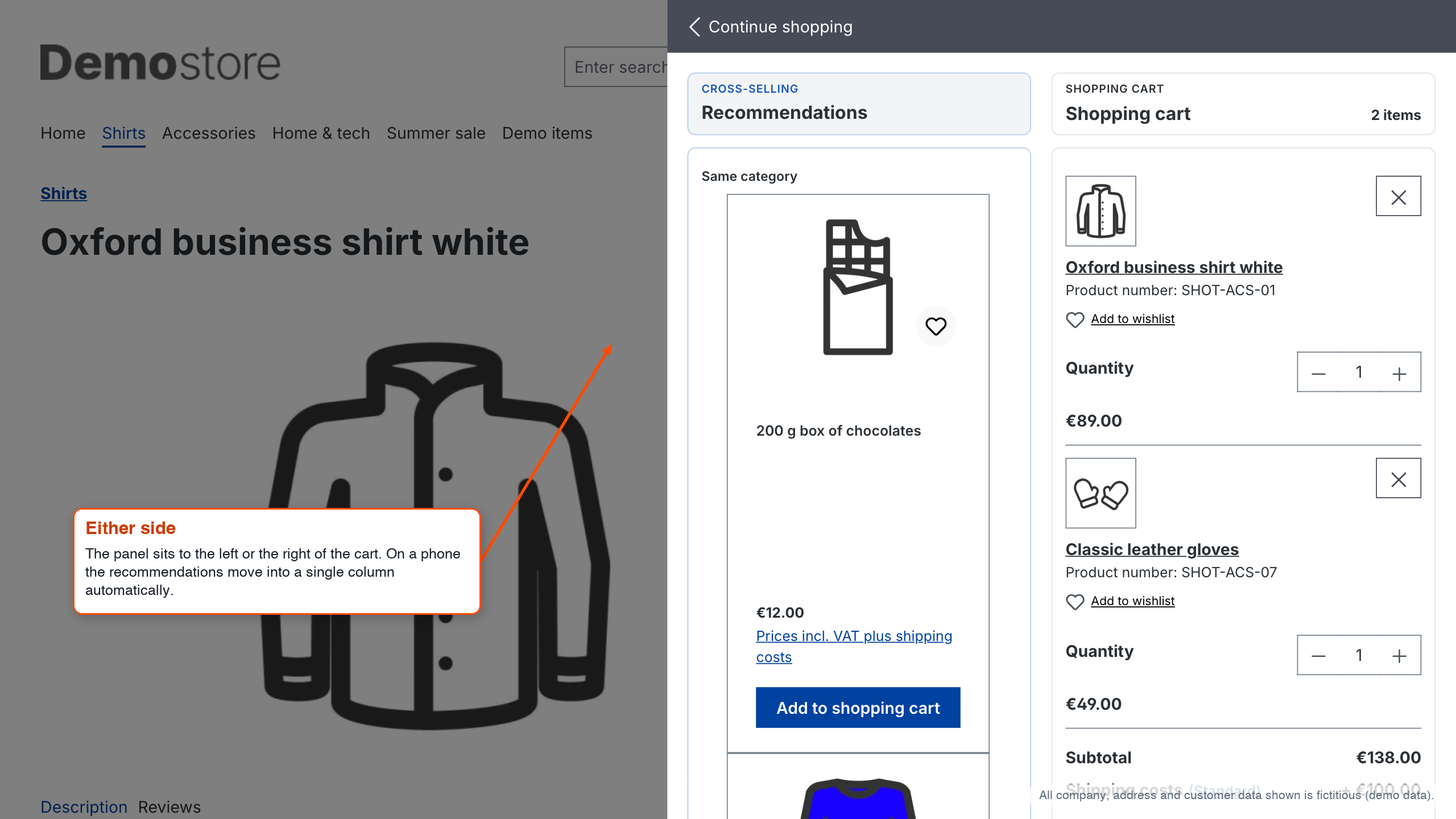Add chocolates box to shopping cart

858,708
